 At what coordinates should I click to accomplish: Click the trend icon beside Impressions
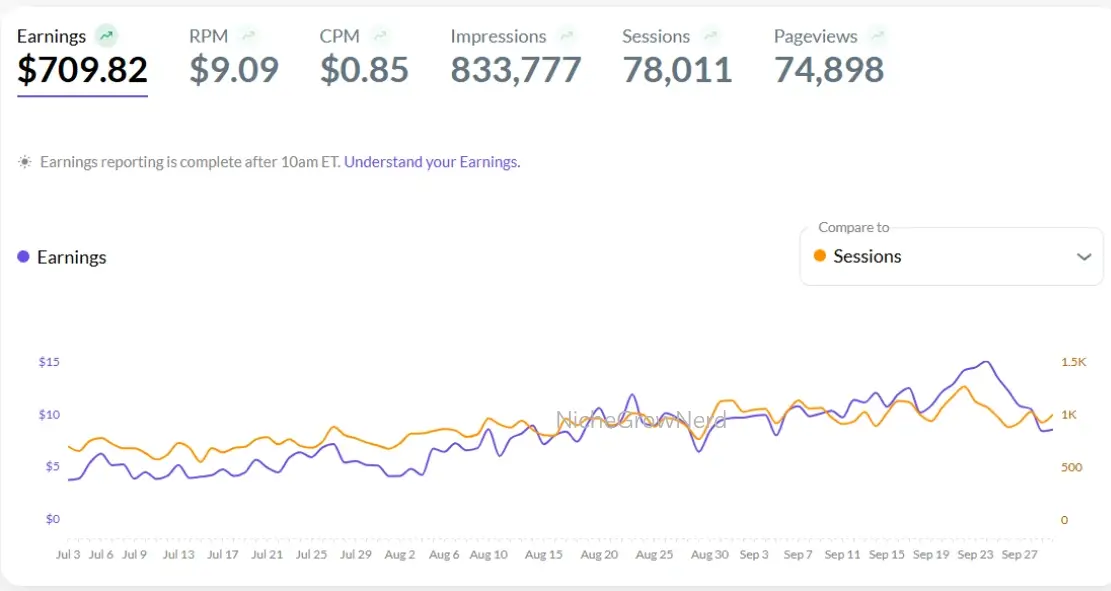tap(567, 36)
